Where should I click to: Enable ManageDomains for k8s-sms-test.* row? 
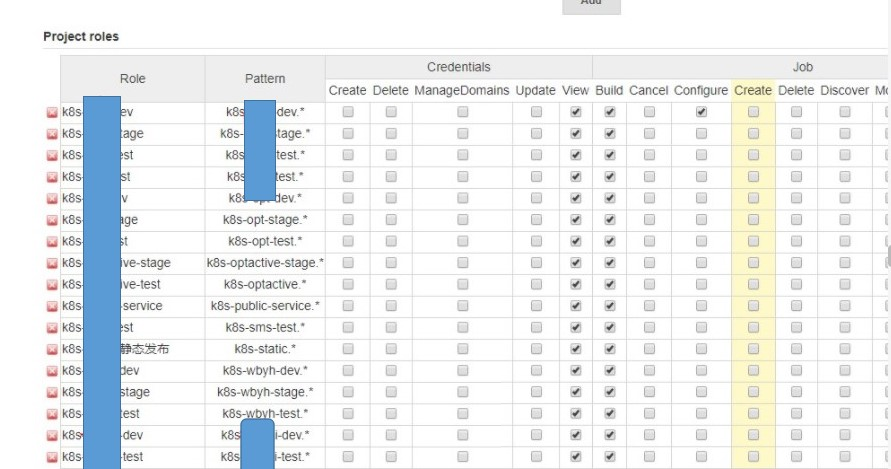pyautogui.click(x=463, y=327)
